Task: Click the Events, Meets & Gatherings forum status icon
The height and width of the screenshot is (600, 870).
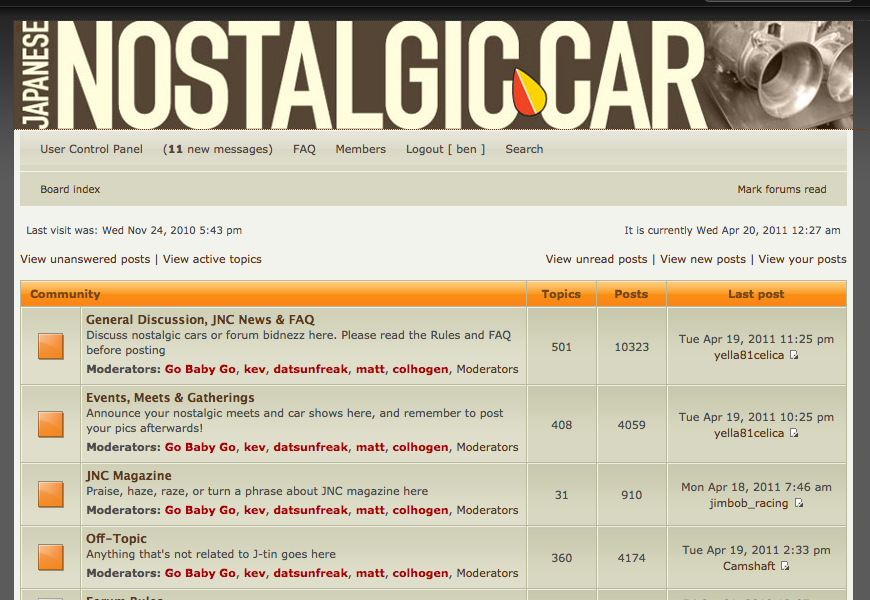Action: pyautogui.click(x=50, y=425)
